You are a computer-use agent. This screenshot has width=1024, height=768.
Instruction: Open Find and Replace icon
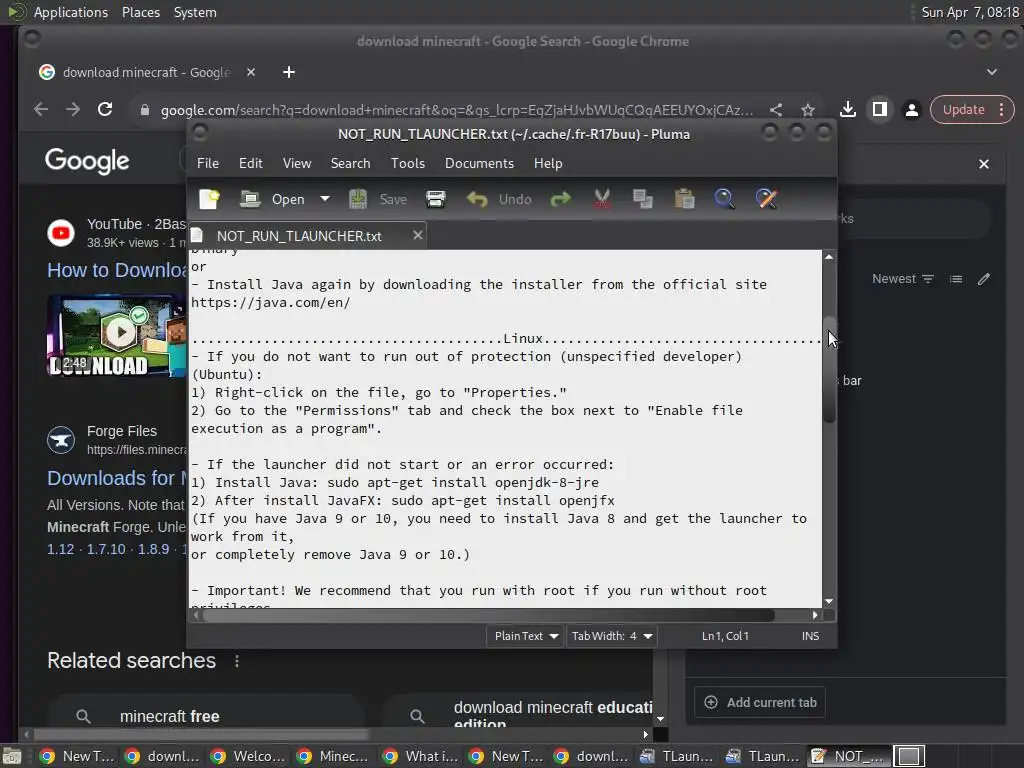coord(766,199)
